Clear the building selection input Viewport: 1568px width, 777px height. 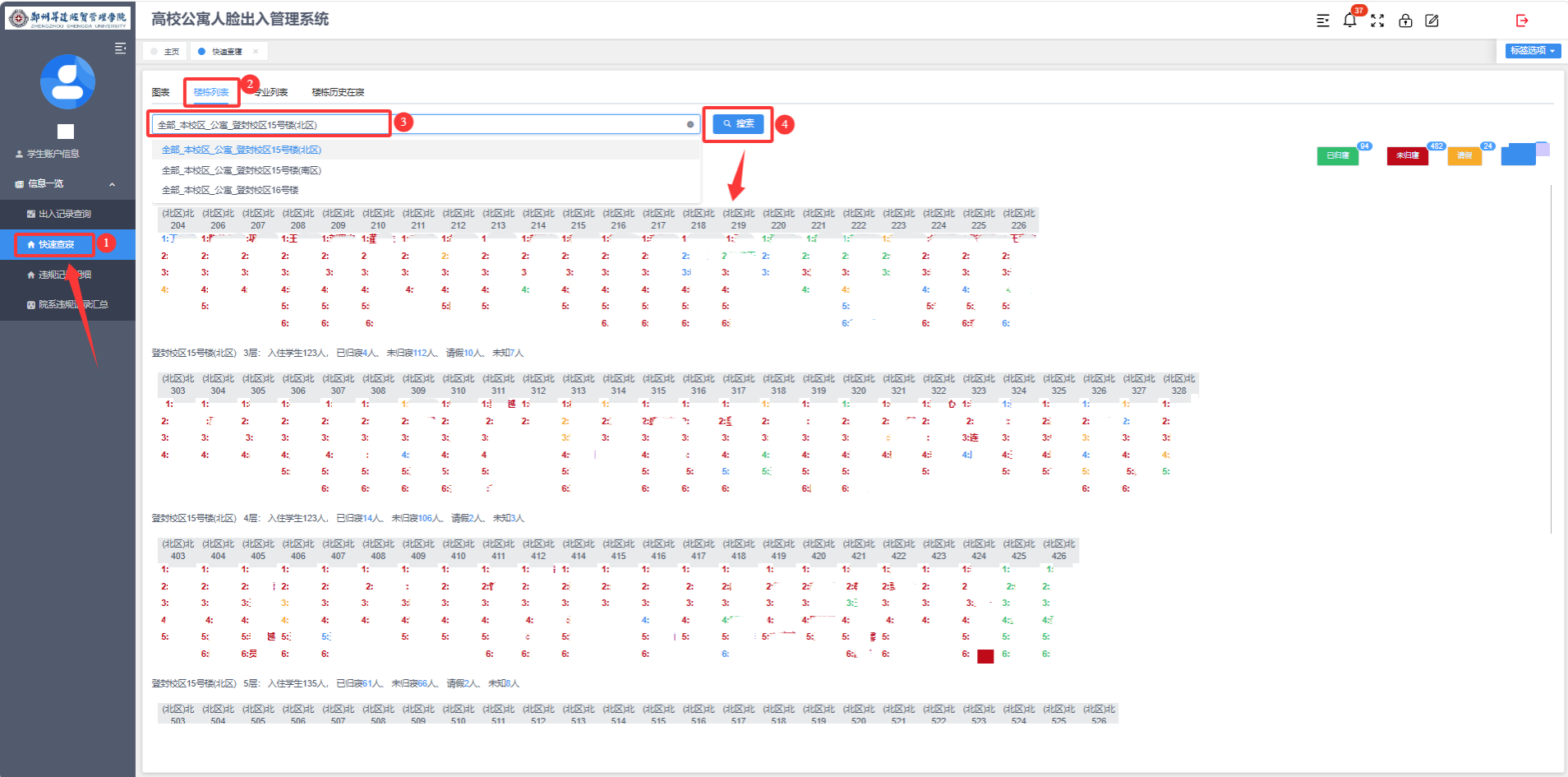click(x=690, y=125)
